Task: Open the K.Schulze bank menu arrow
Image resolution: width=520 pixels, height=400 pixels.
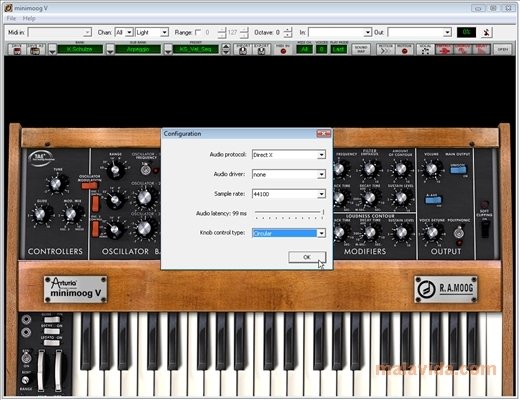Action: click(x=52, y=50)
